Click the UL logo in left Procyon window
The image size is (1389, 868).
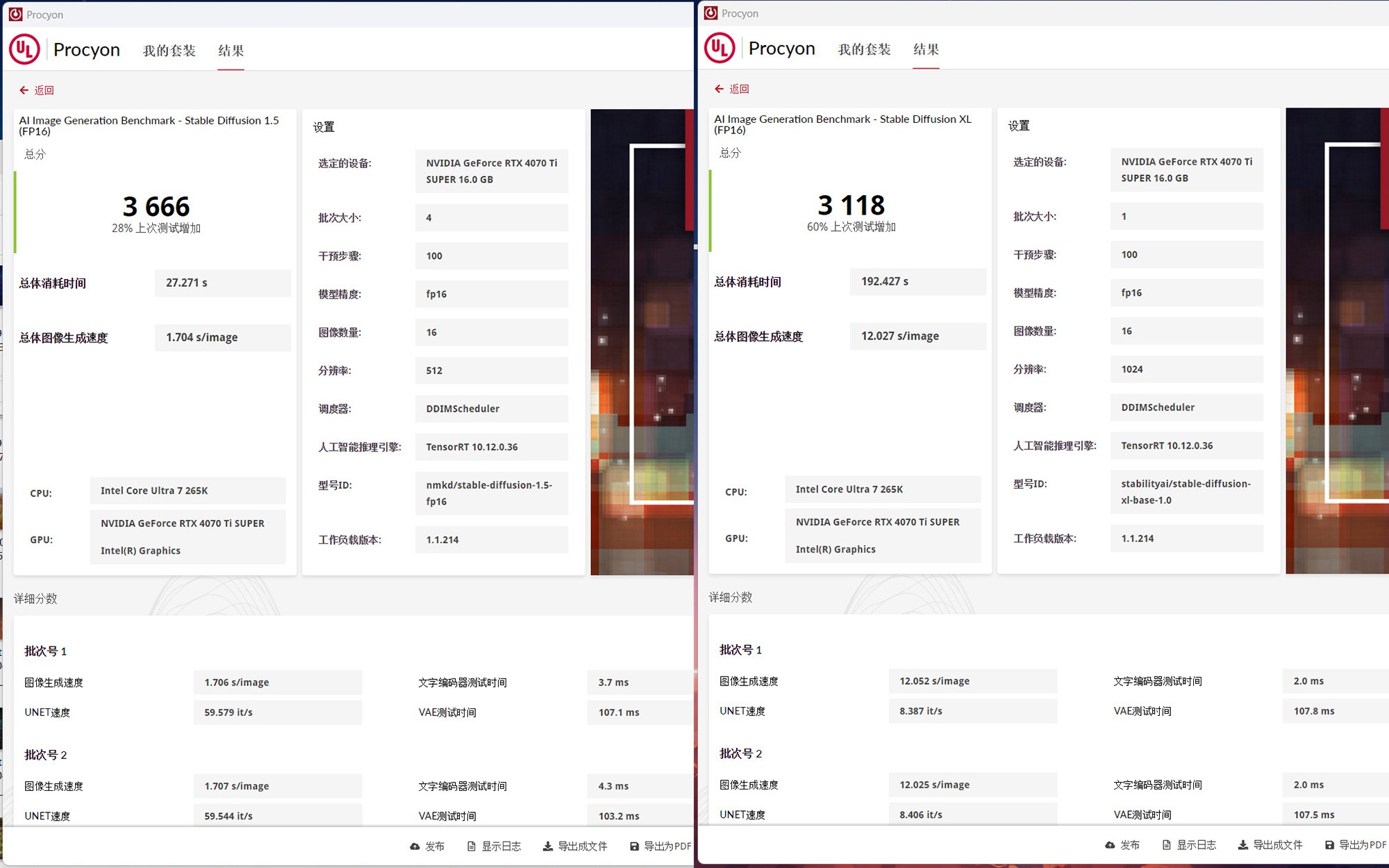click(x=24, y=49)
